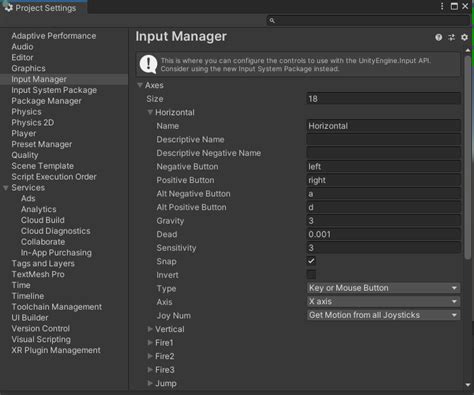Viewport: 474px width, 395px height.
Task: Expand the Vertical axis foldout
Action: (150, 329)
